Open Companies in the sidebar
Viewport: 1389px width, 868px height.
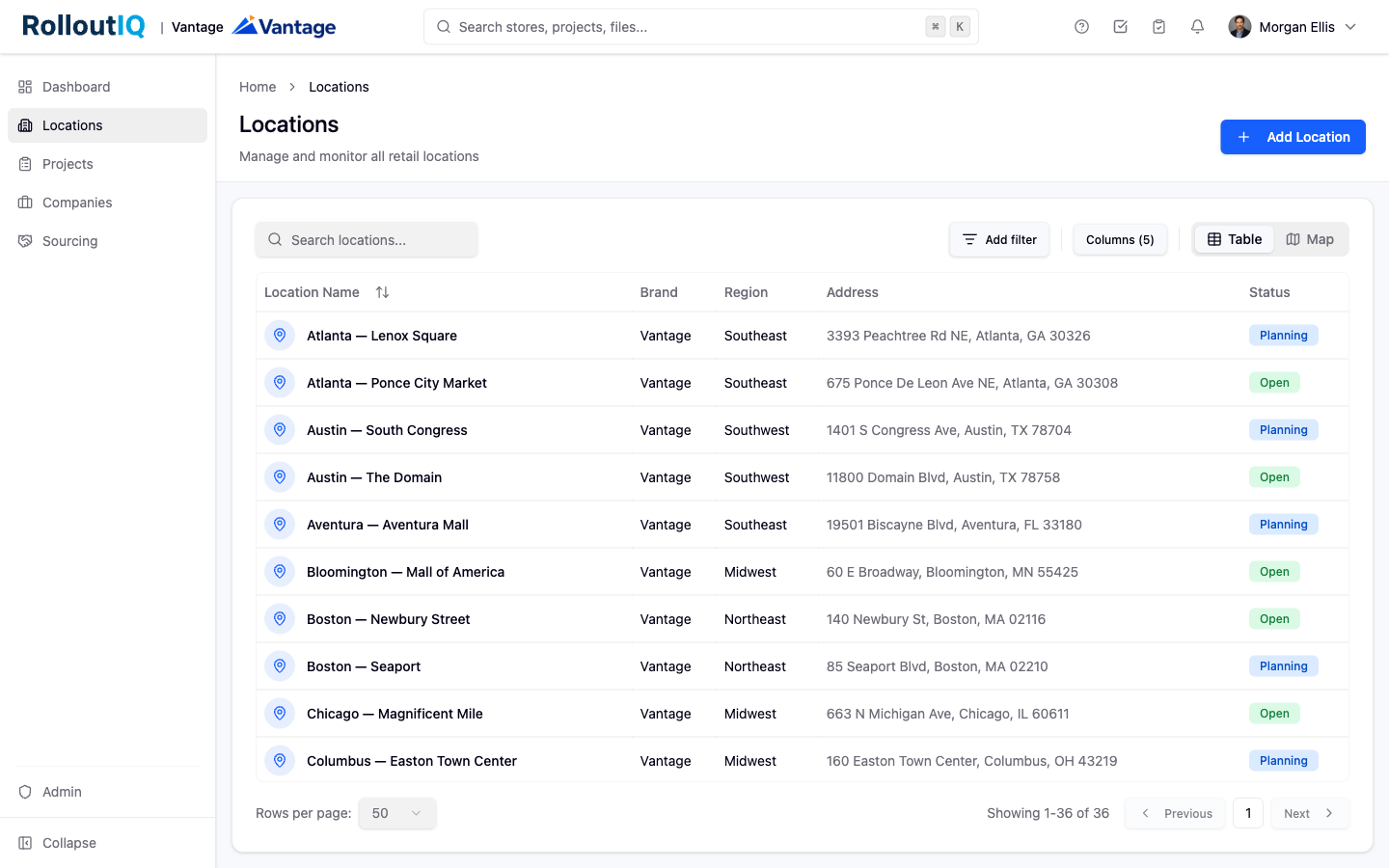coord(107,203)
